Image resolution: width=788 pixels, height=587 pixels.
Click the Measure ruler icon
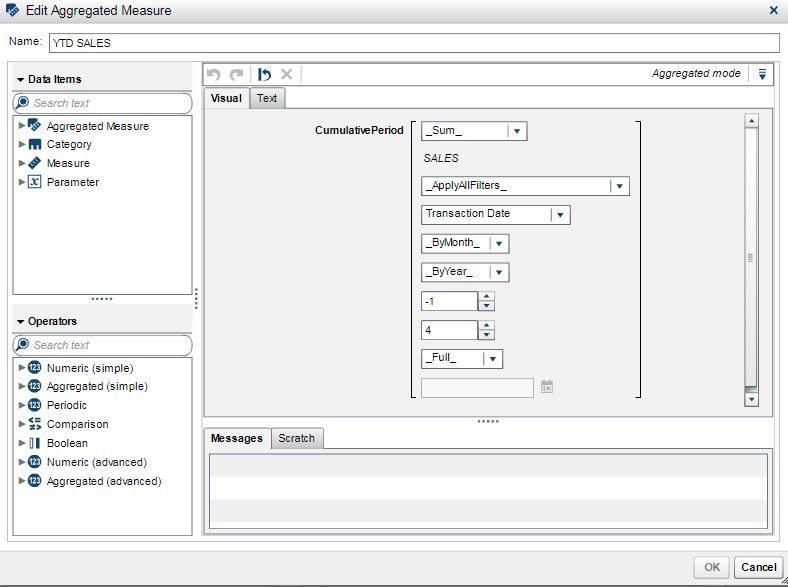pos(35,163)
